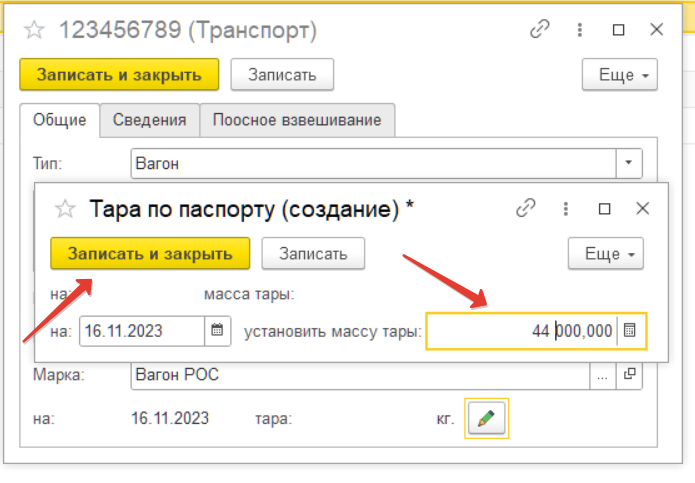Open the three-dot menu in the 'Тара по паспорту' dialog

click(x=565, y=209)
